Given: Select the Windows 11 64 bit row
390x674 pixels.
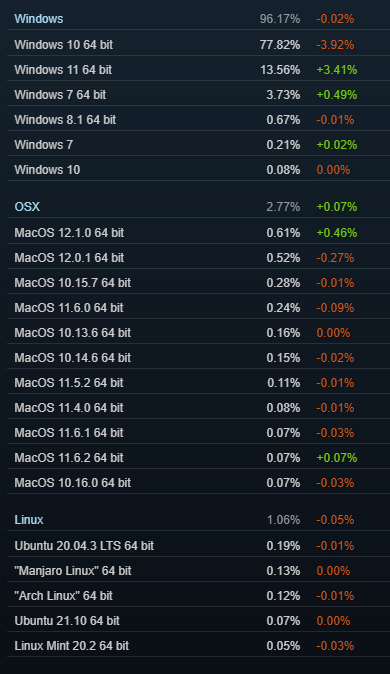Looking at the screenshot, I should click(x=198, y=70).
